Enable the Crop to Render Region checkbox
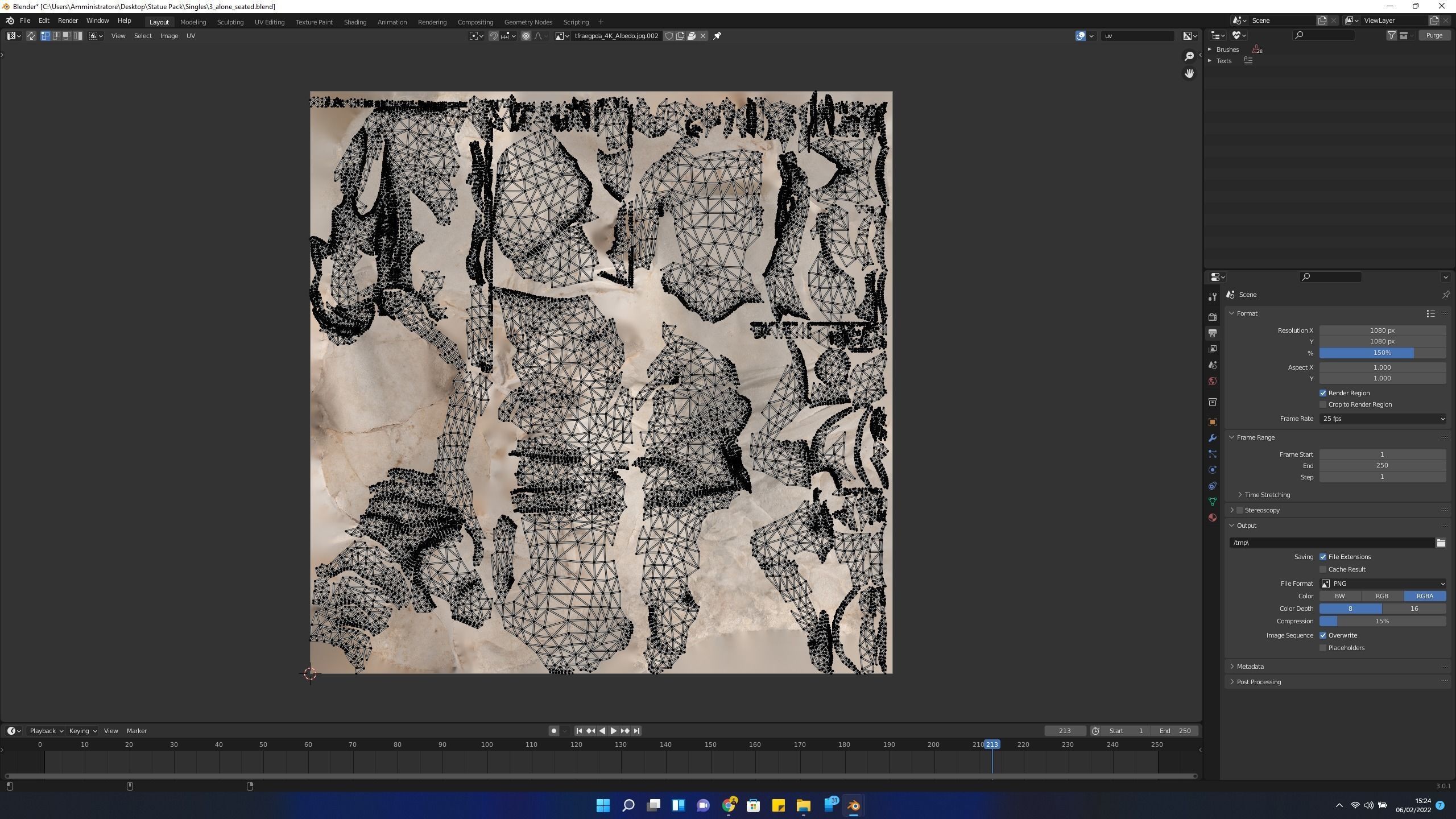The height and width of the screenshot is (819, 1456). (x=1323, y=404)
